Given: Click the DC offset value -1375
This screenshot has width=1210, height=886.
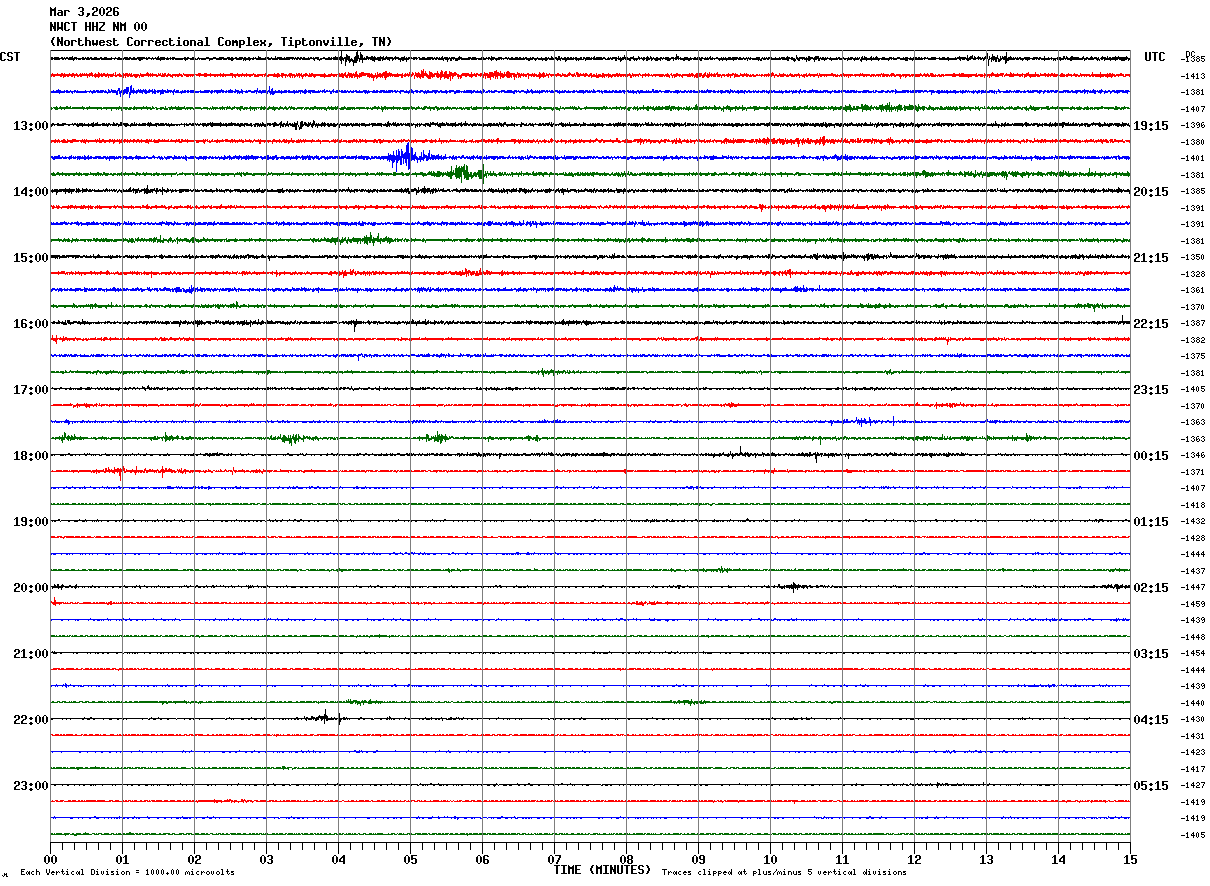Looking at the screenshot, I should (x=1192, y=356).
